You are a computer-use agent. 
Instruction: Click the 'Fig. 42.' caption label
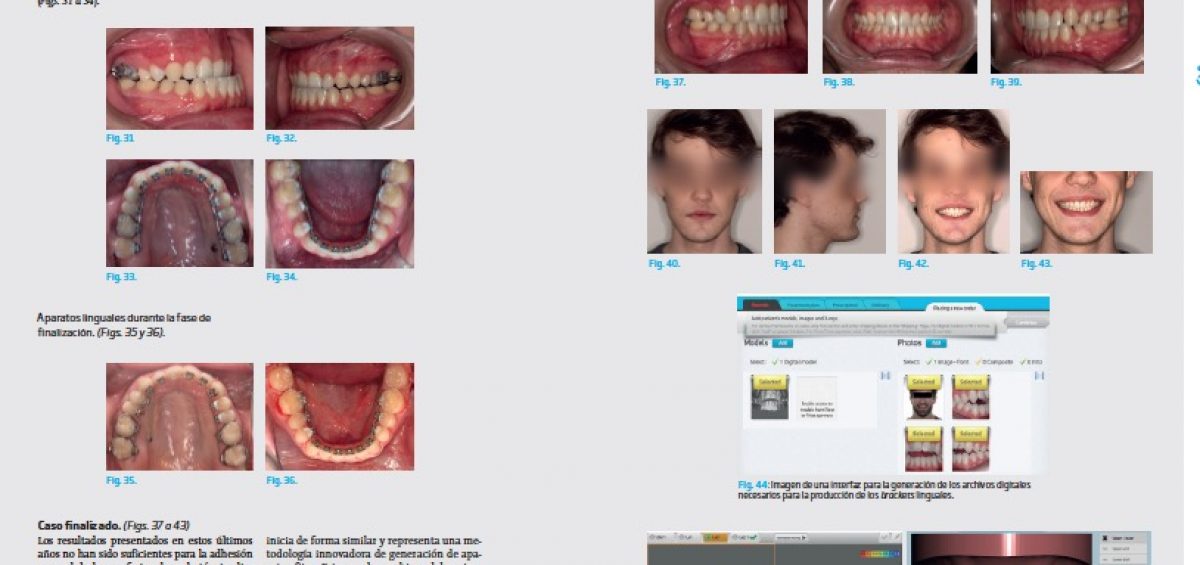tap(914, 263)
